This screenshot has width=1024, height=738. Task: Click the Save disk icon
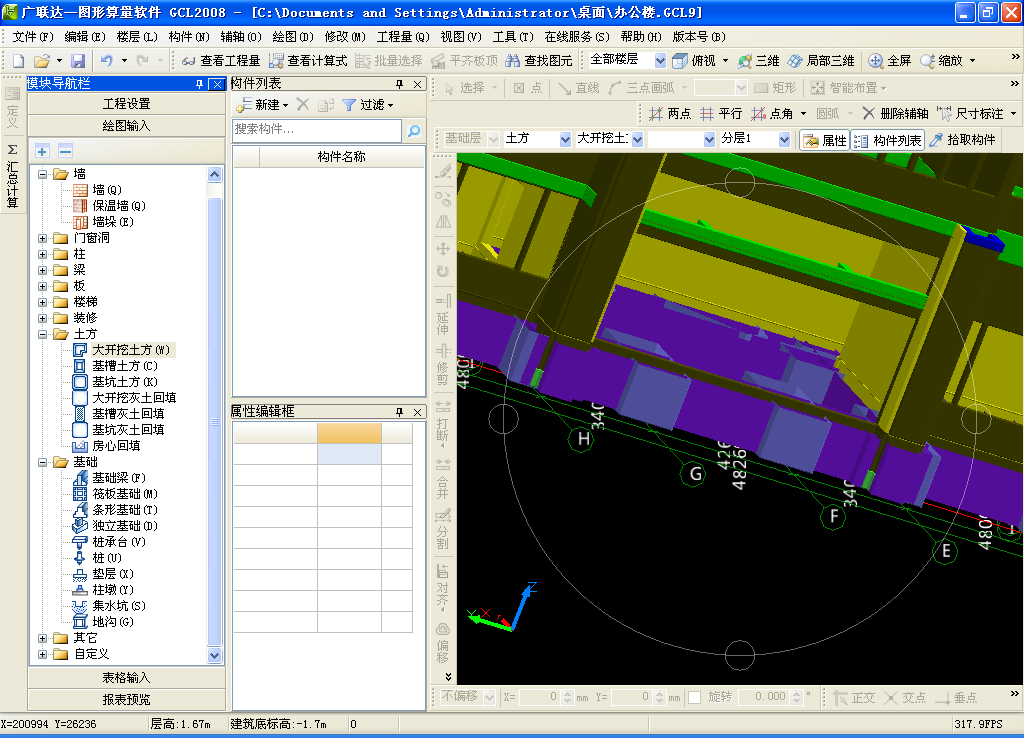coord(78,61)
